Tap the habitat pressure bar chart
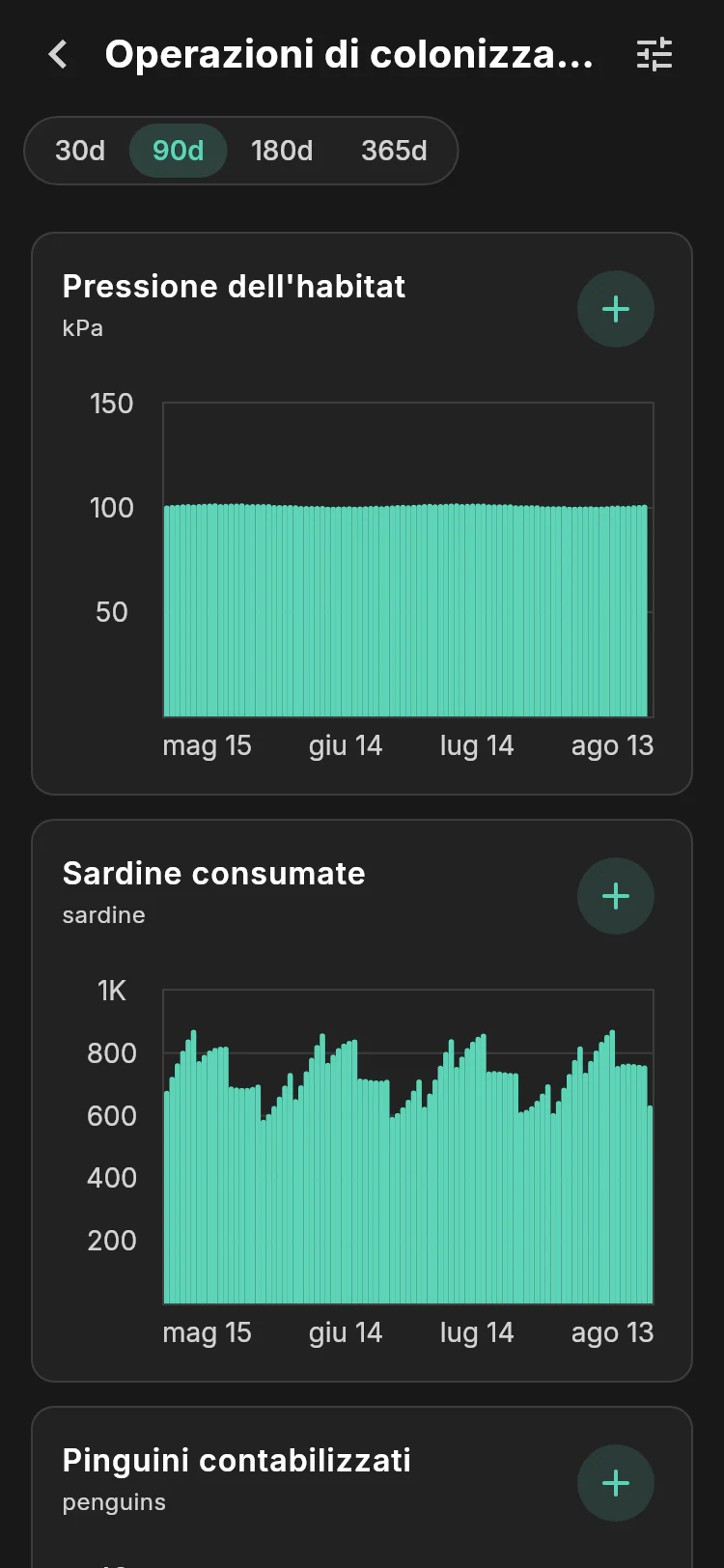 (408, 560)
